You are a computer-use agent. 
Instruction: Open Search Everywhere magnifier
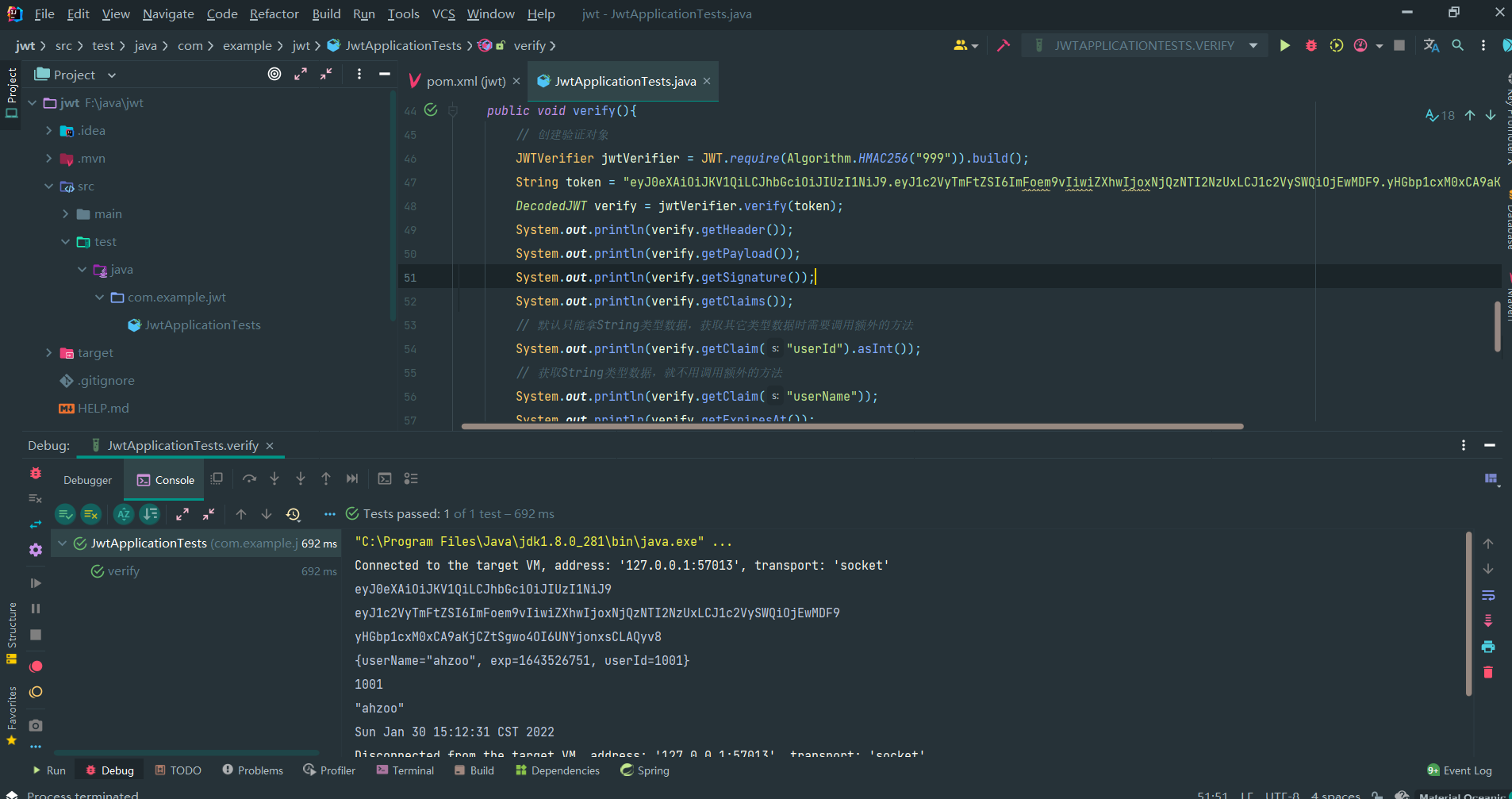click(x=1458, y=46)
